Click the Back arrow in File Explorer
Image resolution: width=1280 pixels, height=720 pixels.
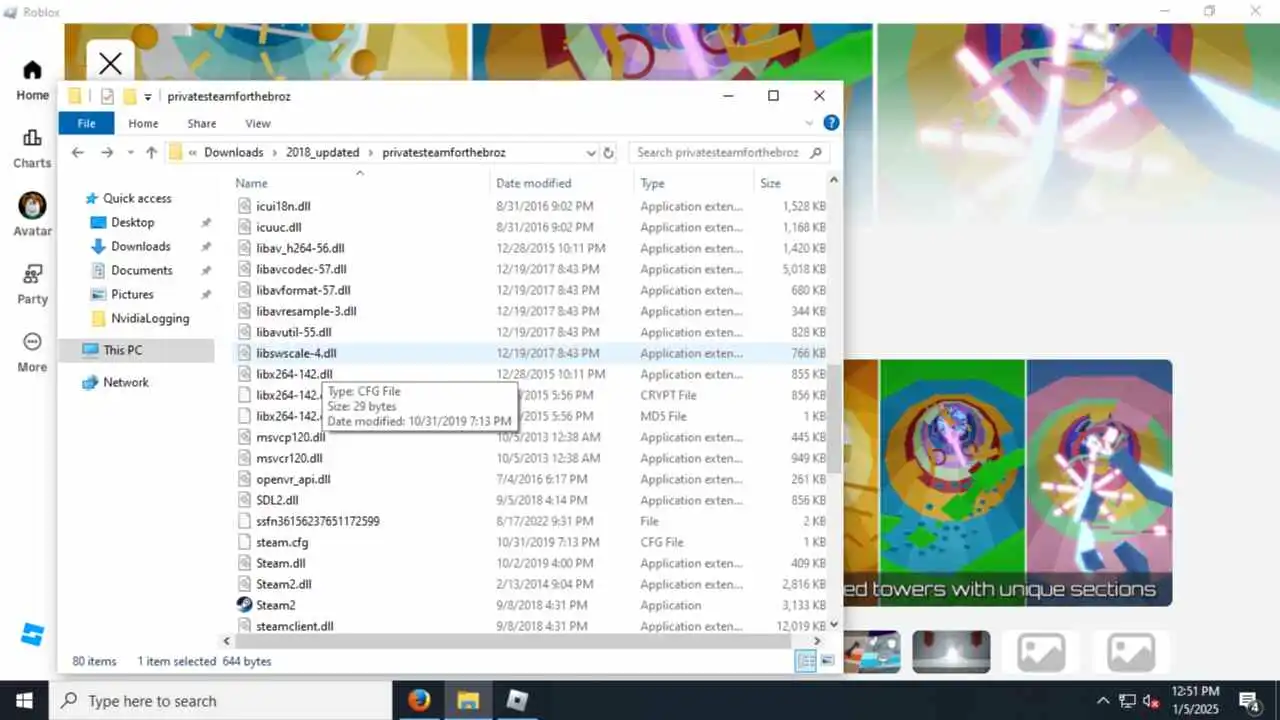click(x=78, y=152)
